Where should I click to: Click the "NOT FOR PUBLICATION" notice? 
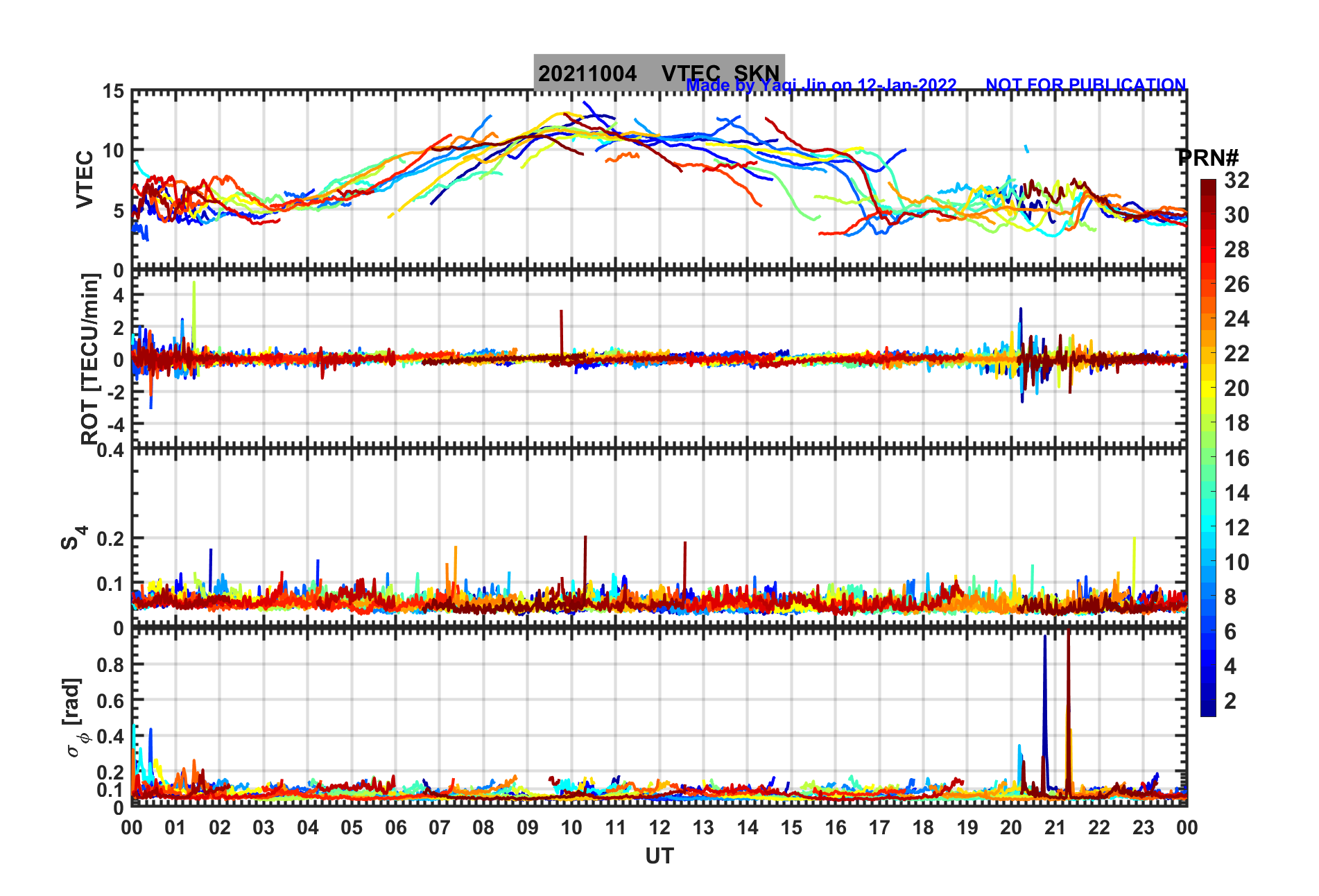pyautogui.click(x=1085, y=85)
